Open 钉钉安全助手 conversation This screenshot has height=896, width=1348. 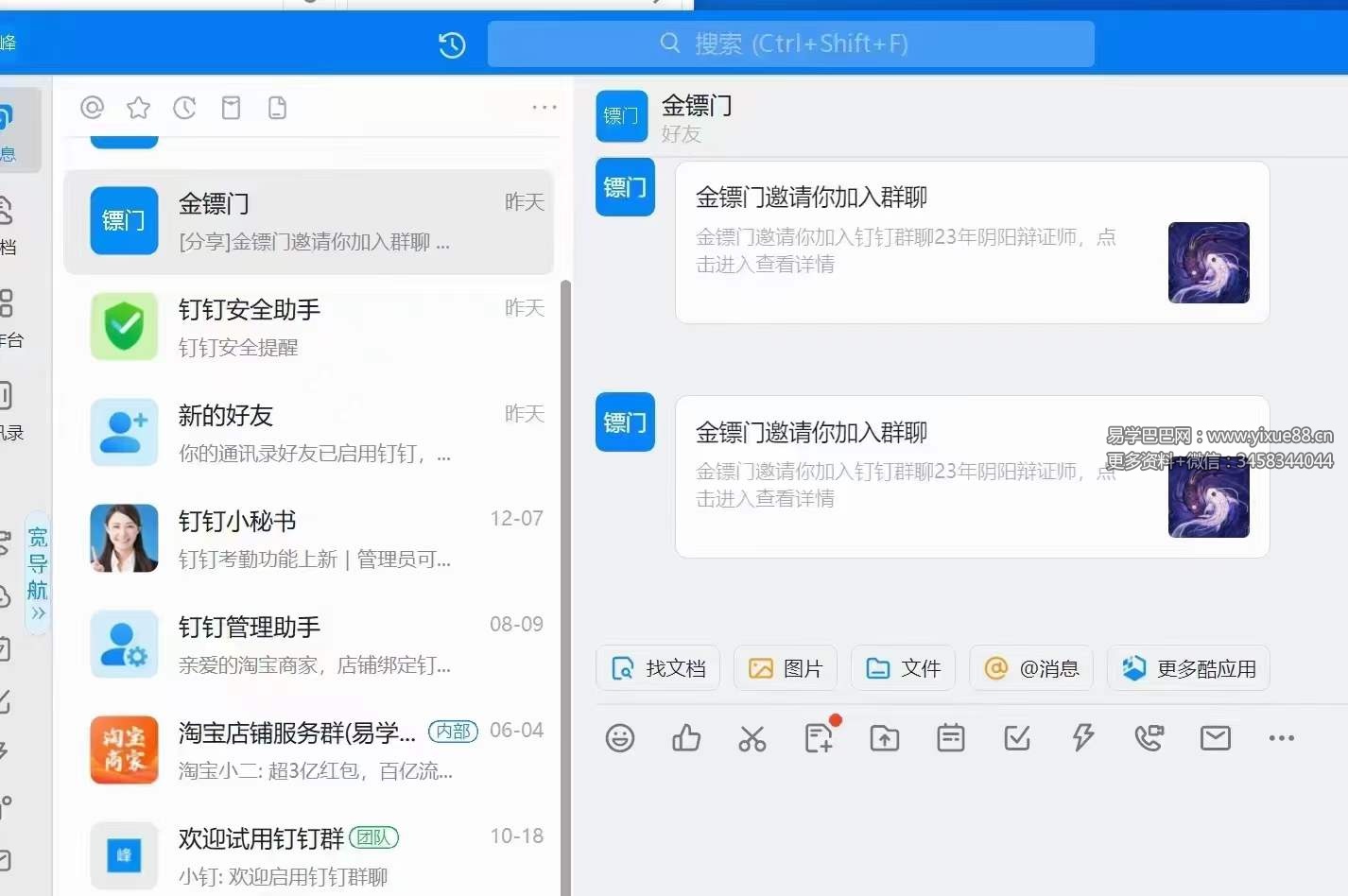point(309,327)
